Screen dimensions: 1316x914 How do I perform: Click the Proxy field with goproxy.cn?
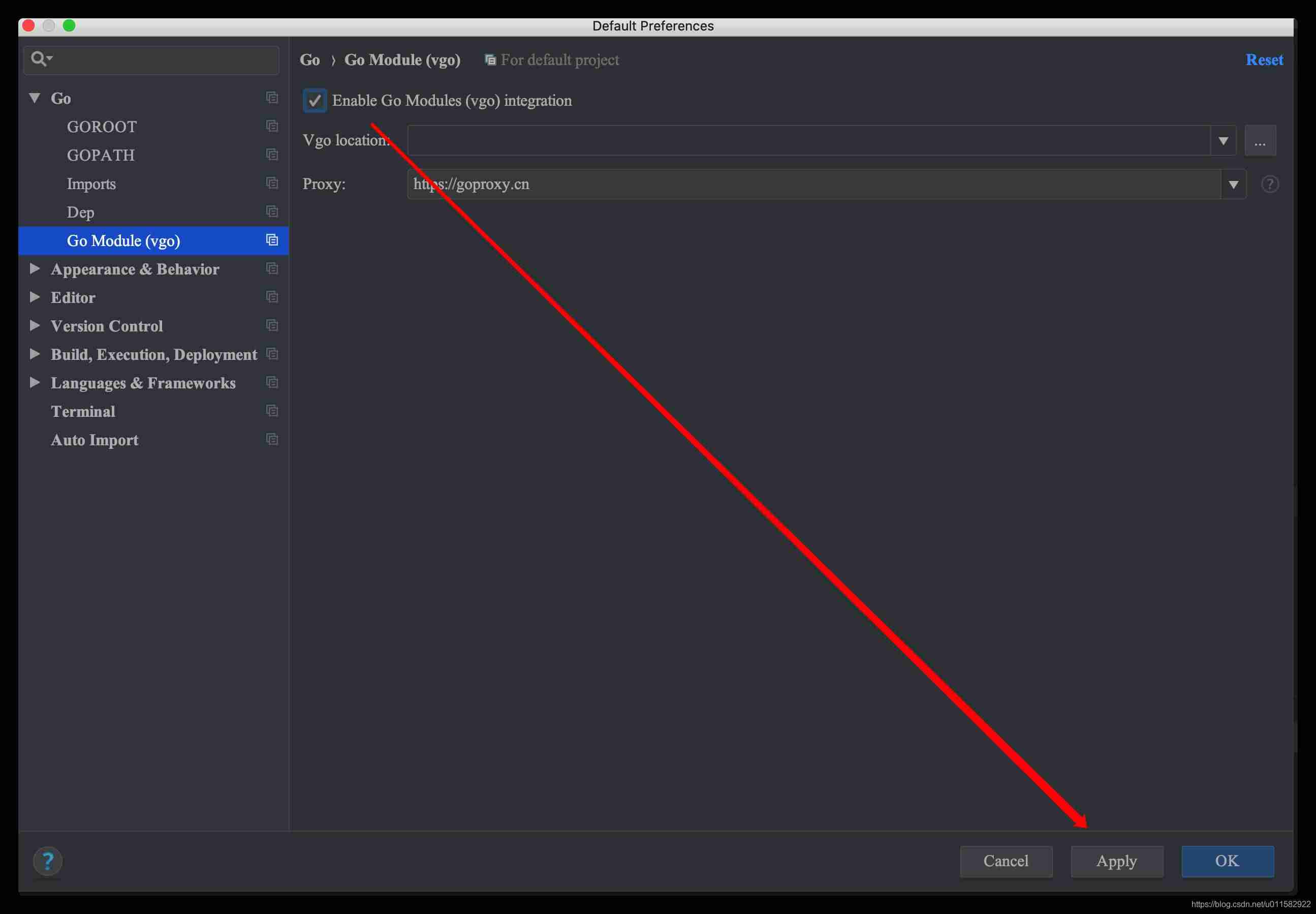pyautogui.click(x=813, y=185)
